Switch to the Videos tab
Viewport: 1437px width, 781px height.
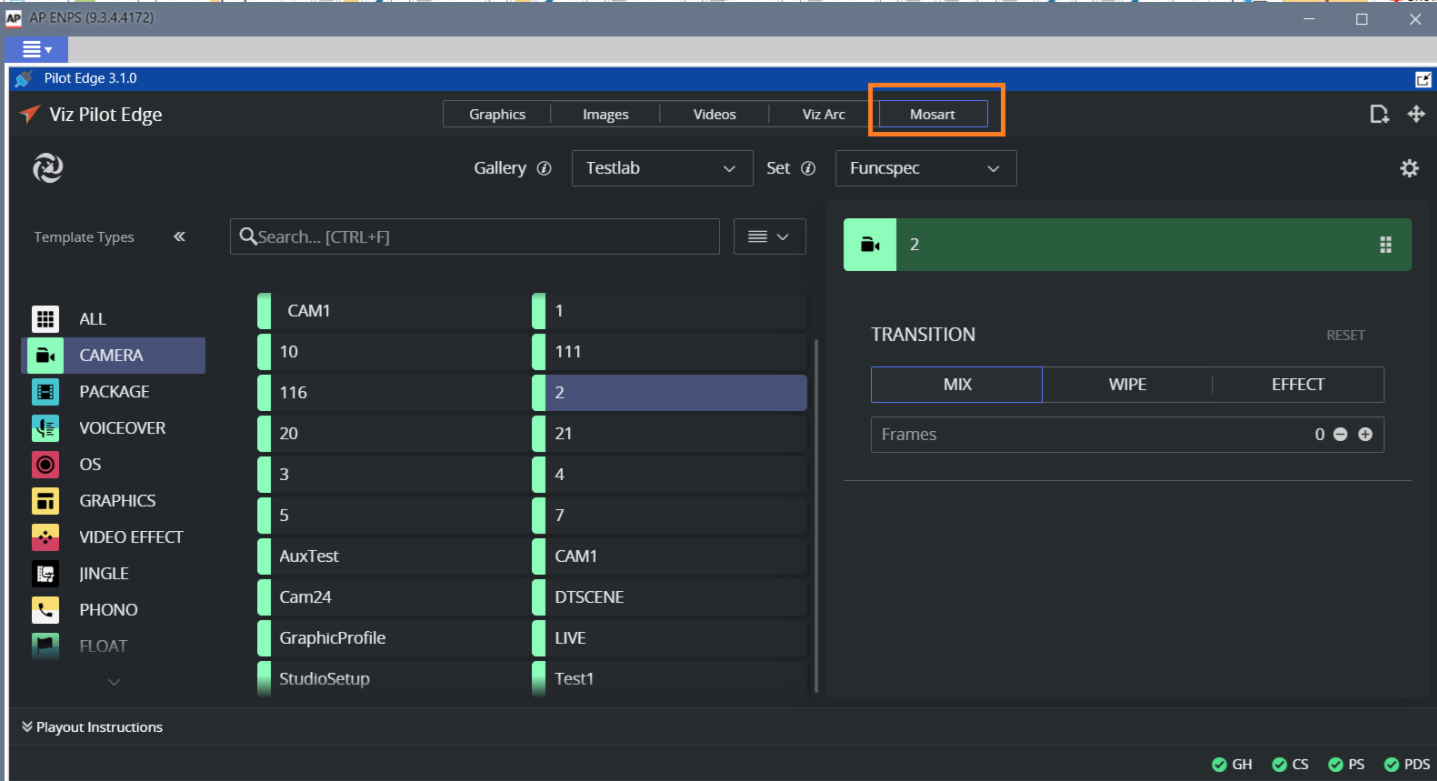(x=714, y=114)
